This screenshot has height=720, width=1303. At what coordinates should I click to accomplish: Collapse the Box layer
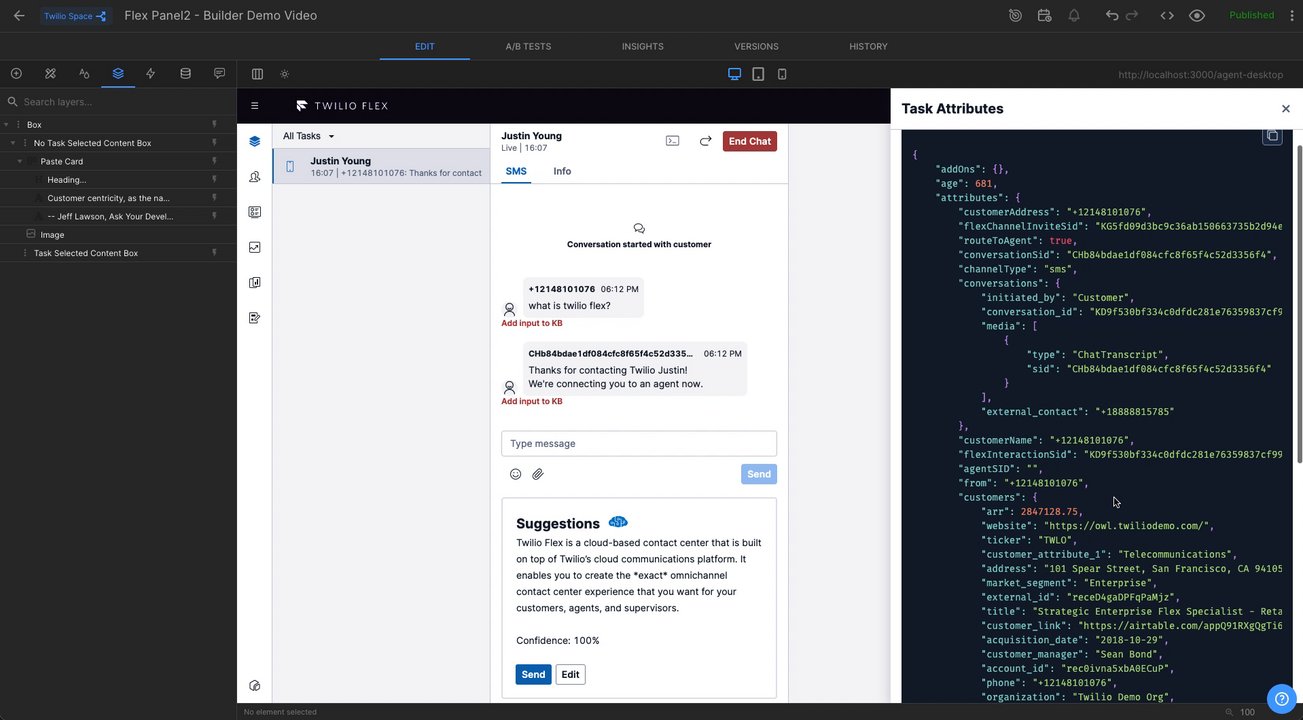[7, 125]
